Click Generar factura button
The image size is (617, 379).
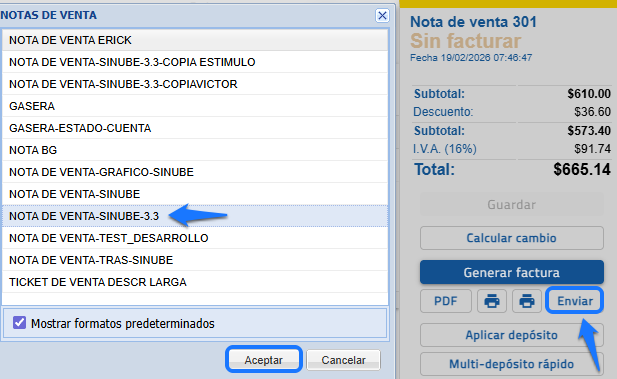pos(512,272)
